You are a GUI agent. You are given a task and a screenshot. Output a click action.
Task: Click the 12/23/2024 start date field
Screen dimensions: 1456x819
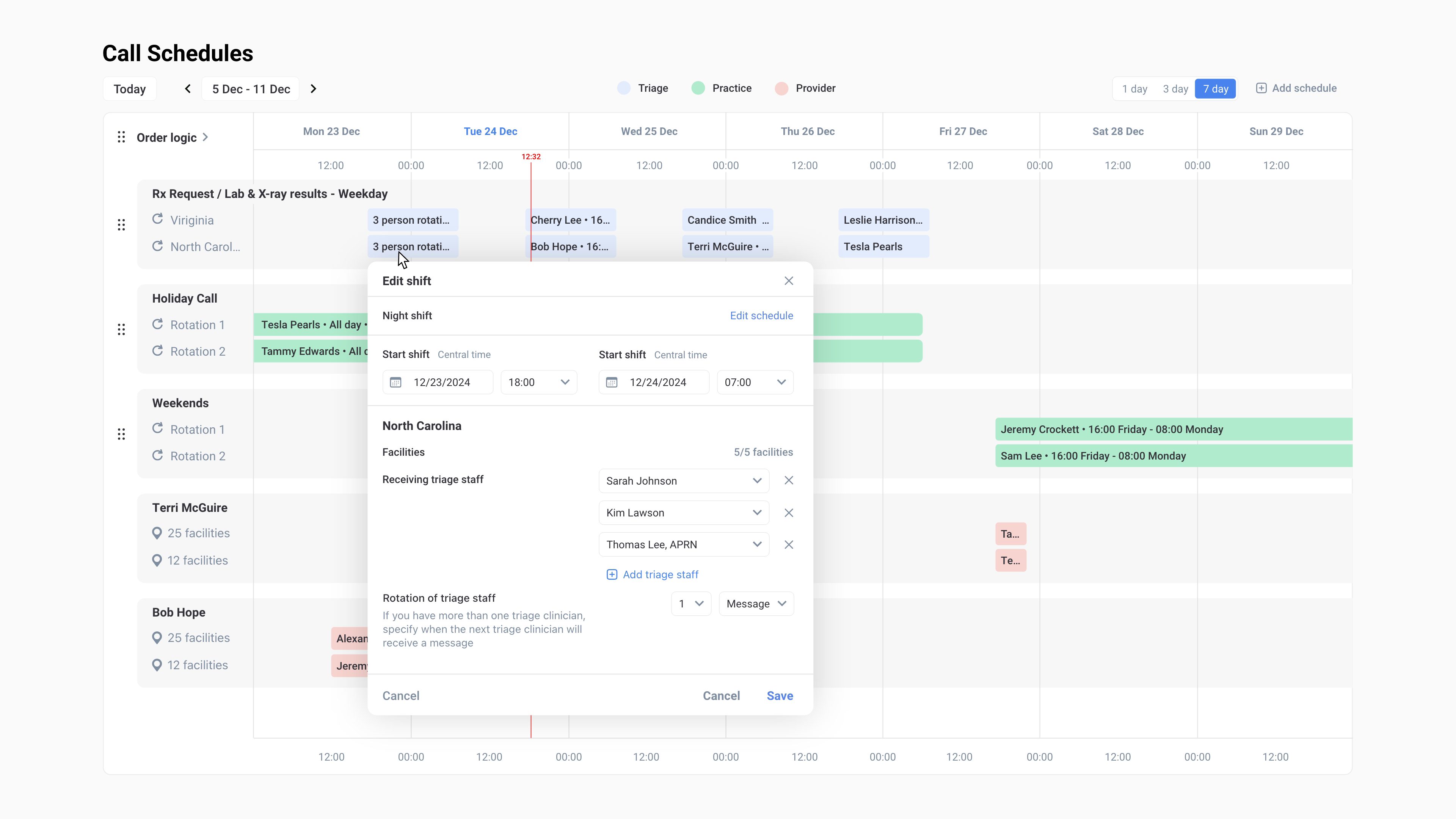(438, 383)
